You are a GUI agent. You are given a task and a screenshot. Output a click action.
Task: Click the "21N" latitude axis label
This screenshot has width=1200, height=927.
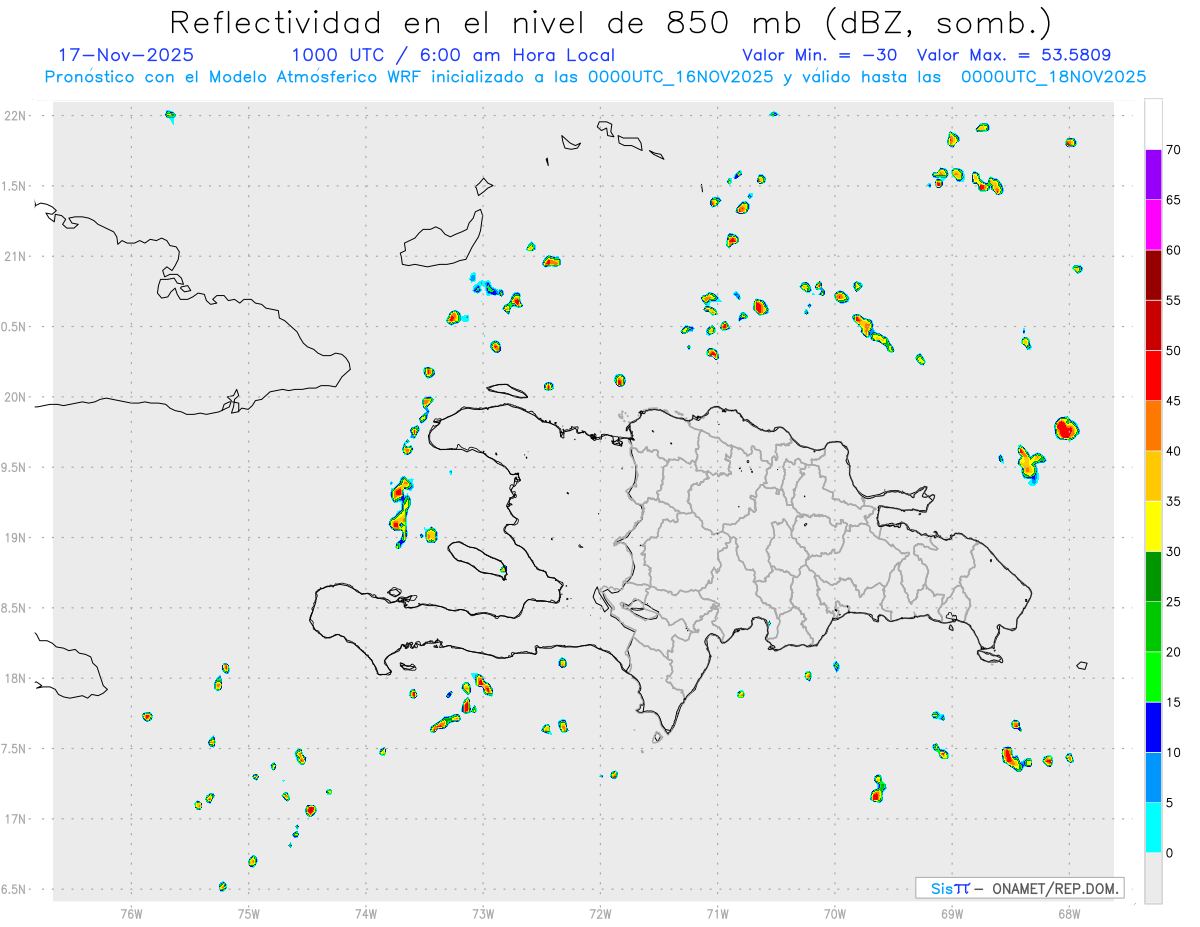(17, 256)
